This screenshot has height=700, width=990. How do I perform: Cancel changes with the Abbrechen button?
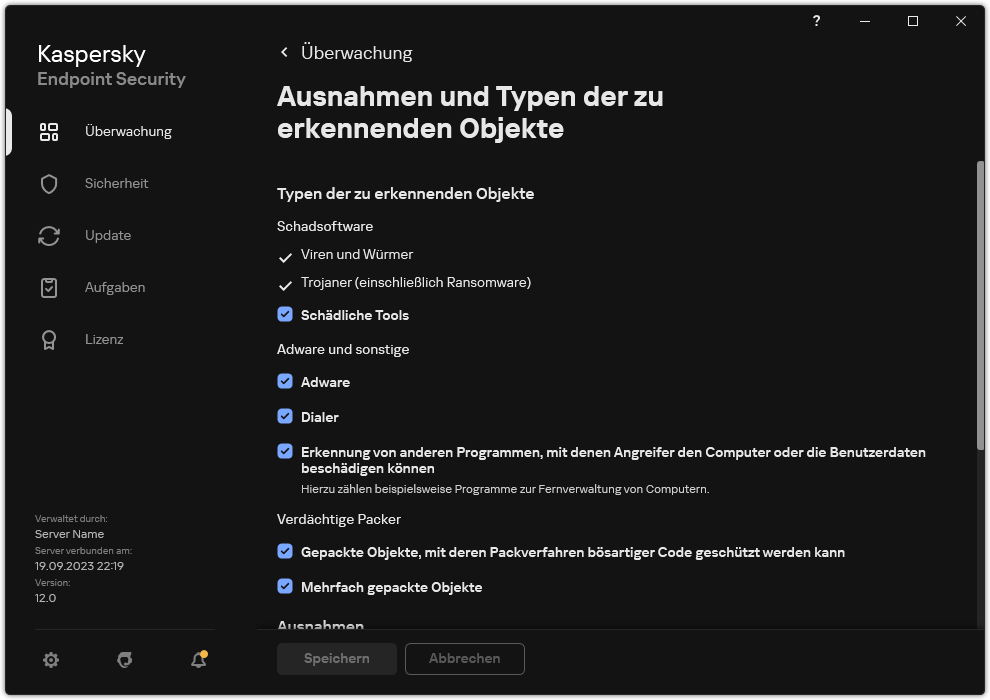(x=464, y=658)
